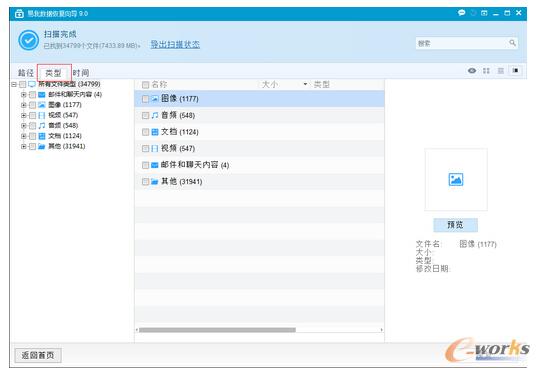Select the preview pane view icon
540x372 pixels.
tap(516, 70)
